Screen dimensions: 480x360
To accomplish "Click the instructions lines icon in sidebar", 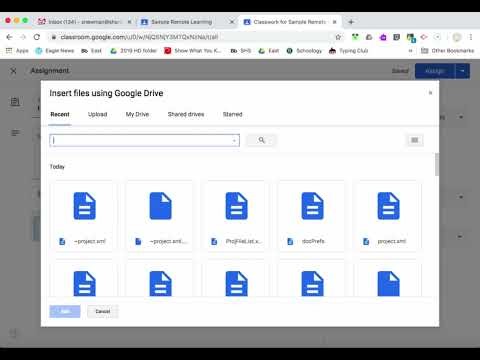I will 15,133.
